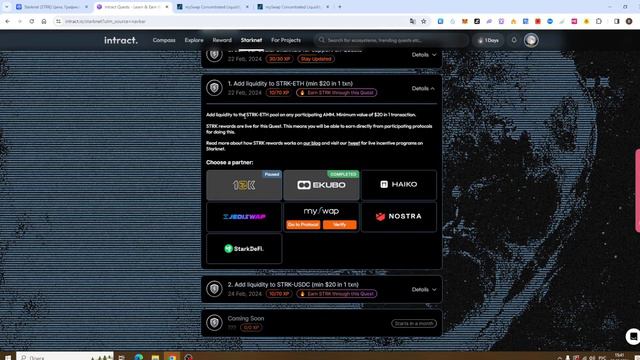640x360 pixels.
Task: Click the Windows taskbar search box
Action: [65, 357]
